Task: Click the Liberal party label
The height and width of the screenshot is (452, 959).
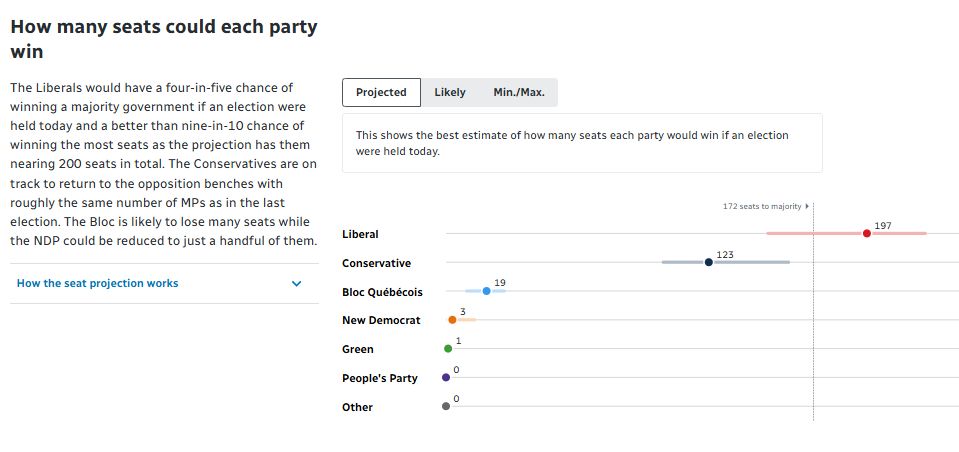Action: pos(360,234)
